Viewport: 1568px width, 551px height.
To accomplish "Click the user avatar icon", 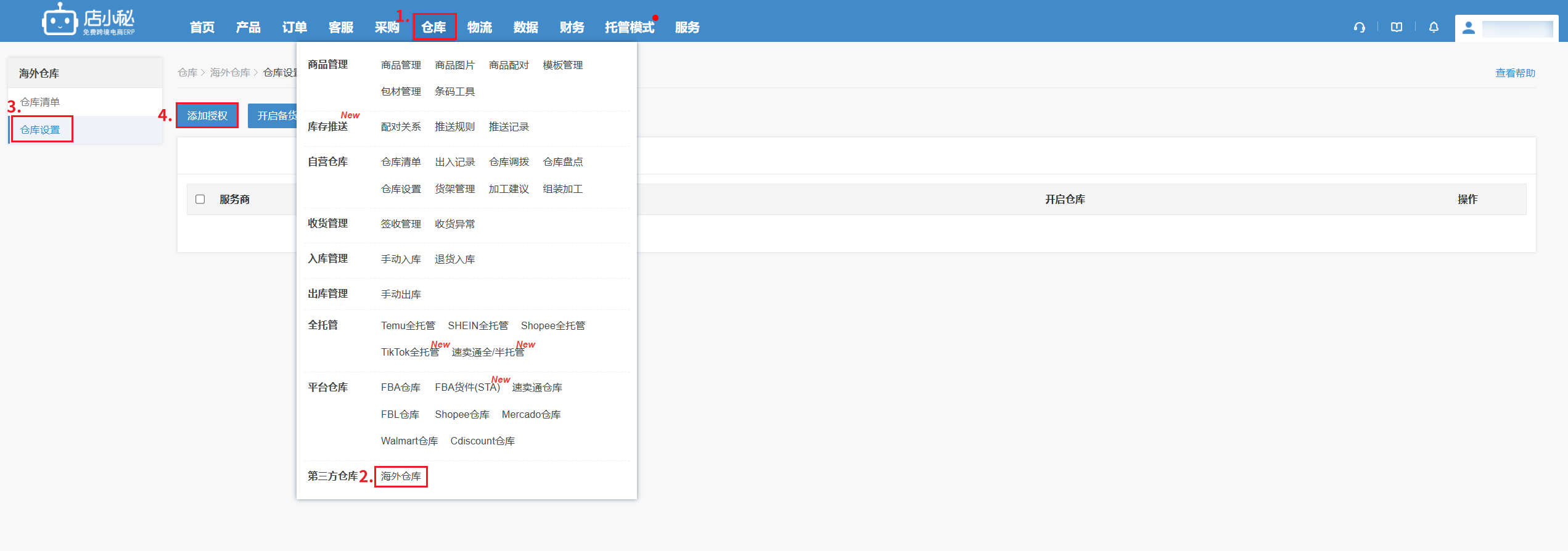I will pyautogui.click(x=1469, y=28).
